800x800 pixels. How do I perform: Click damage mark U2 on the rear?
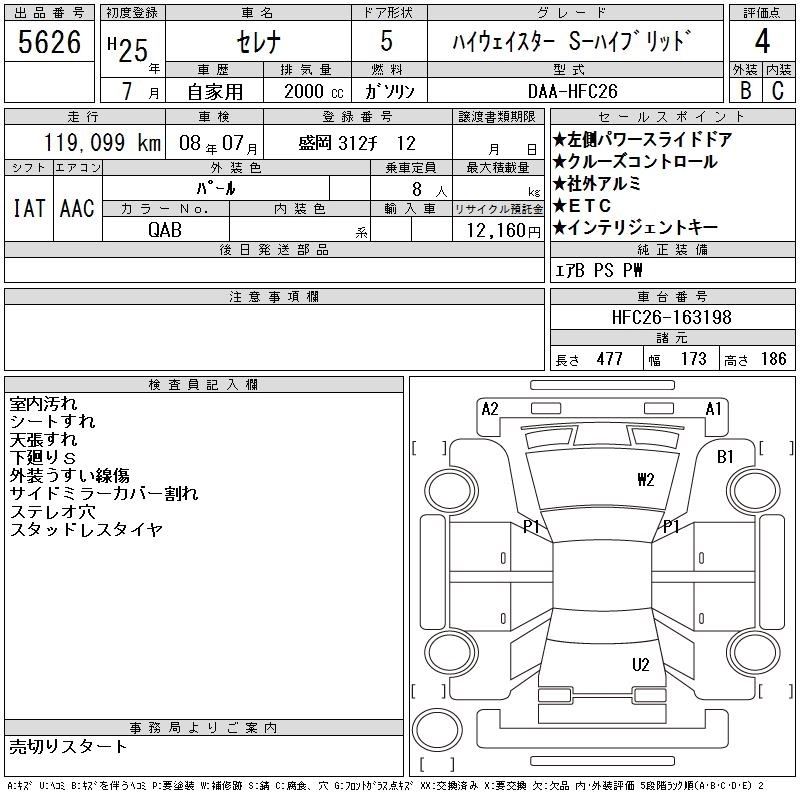click(x=640, y=664)
